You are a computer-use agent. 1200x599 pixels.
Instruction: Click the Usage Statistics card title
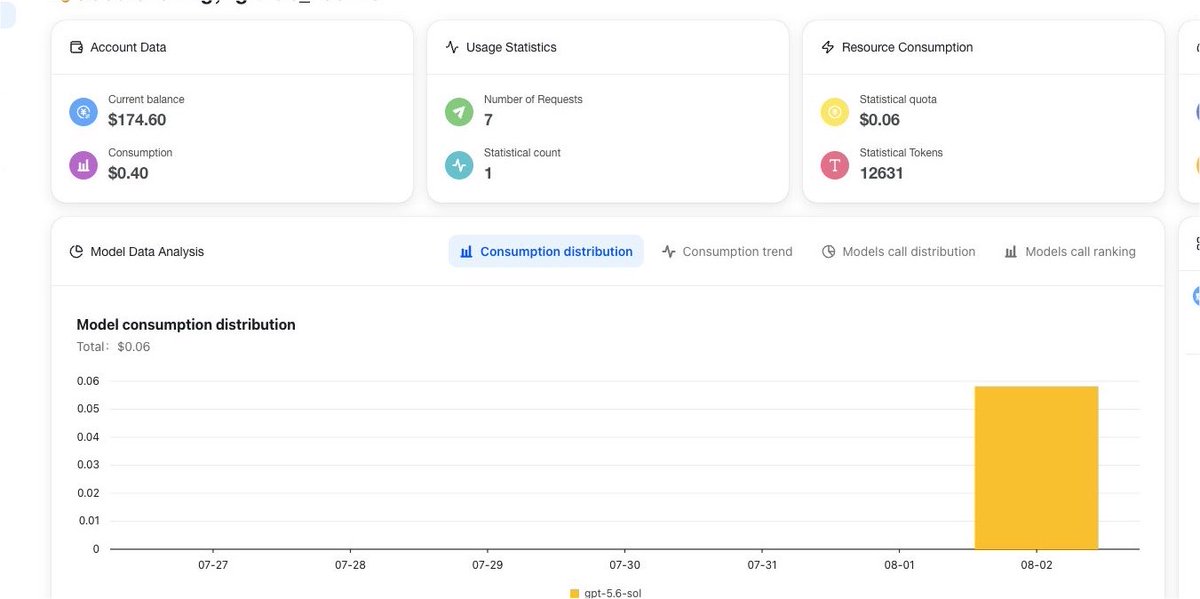tap(511, 47)
